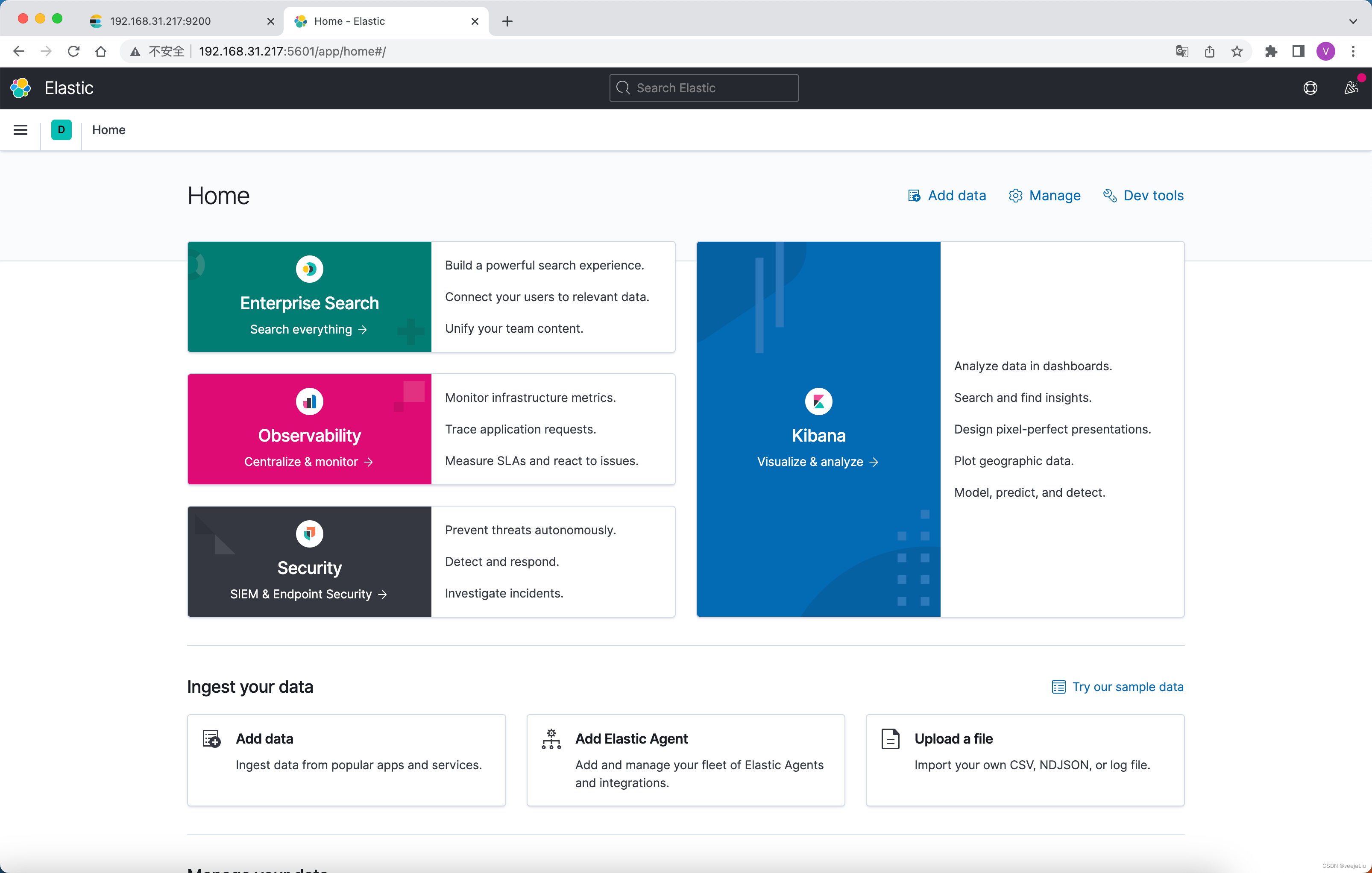Click the browser reload button
1372x873 pixels.
click(73, 51)
